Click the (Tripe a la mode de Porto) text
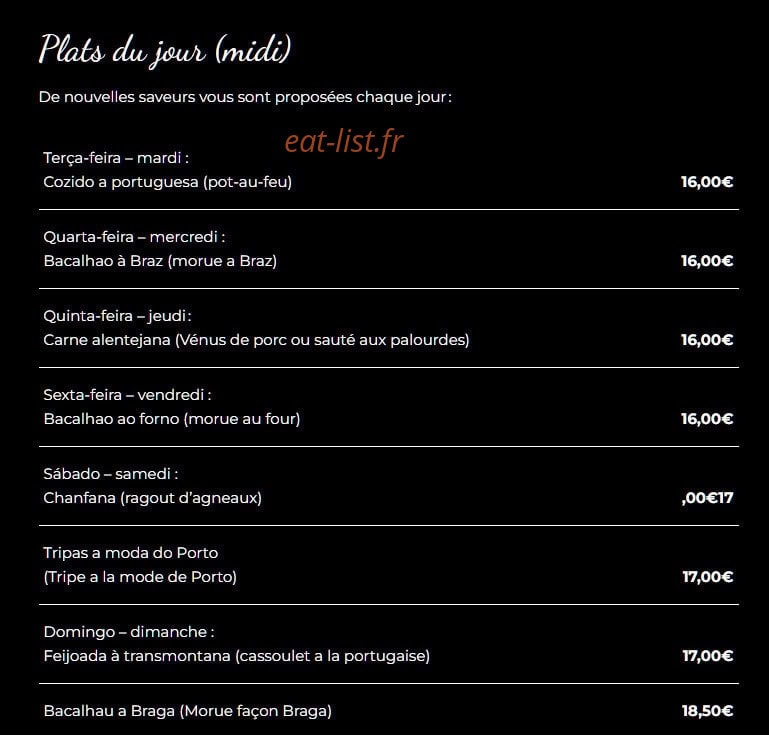Image resolution: width=769 pixels, height=736 pixels. (140, 577)
